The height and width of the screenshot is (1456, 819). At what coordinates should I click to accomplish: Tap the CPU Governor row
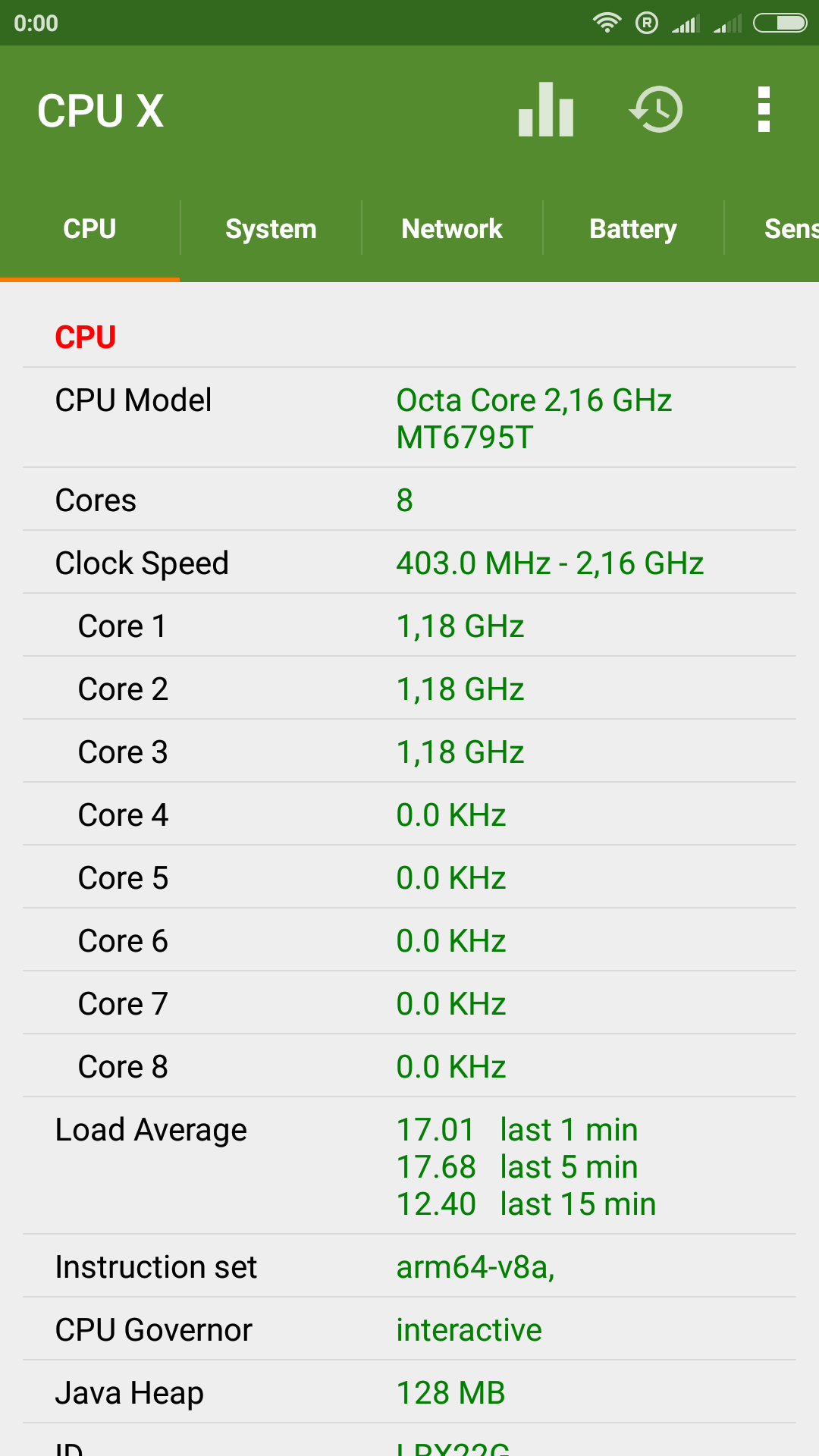[409, 1329]
